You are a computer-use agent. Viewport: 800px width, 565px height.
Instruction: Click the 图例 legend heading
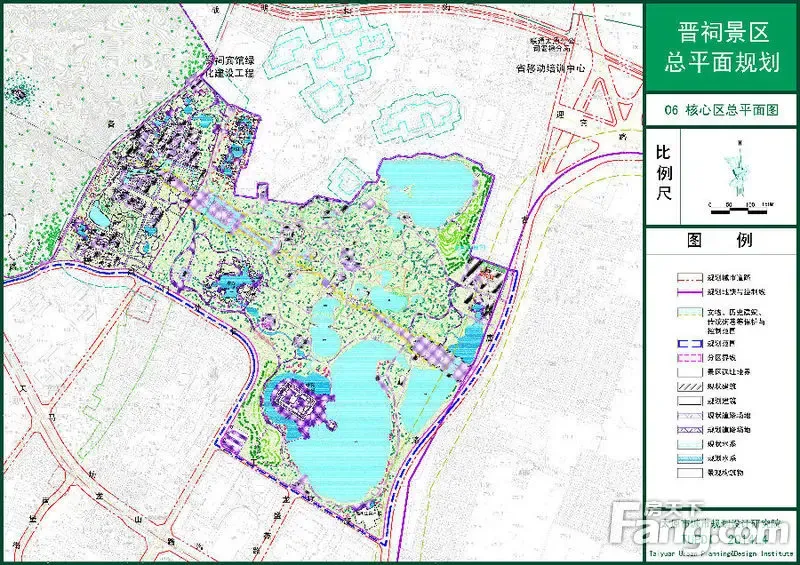(x=720, y=241)
